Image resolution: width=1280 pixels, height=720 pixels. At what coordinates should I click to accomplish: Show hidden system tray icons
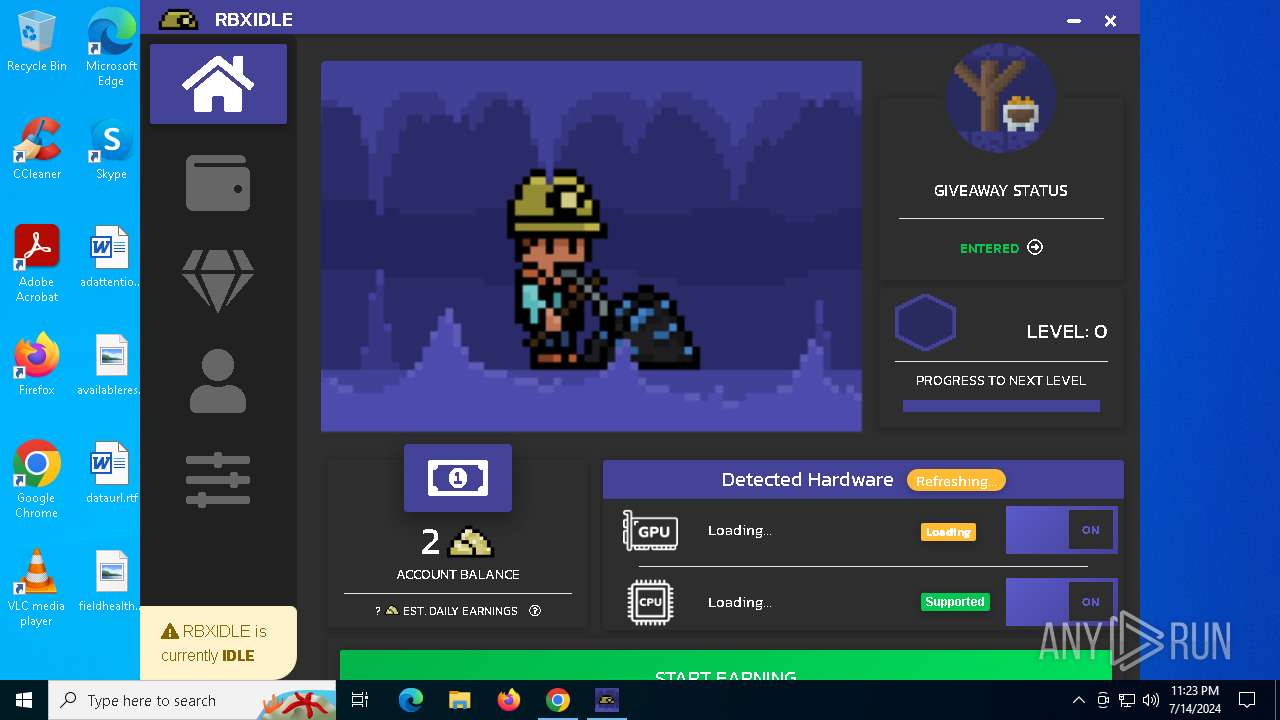[1078, 700]
